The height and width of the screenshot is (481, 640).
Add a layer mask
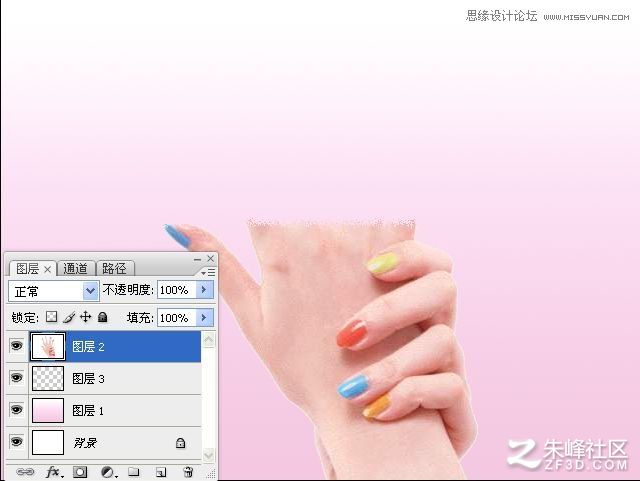pyautogui.click(x=80, y=472)
